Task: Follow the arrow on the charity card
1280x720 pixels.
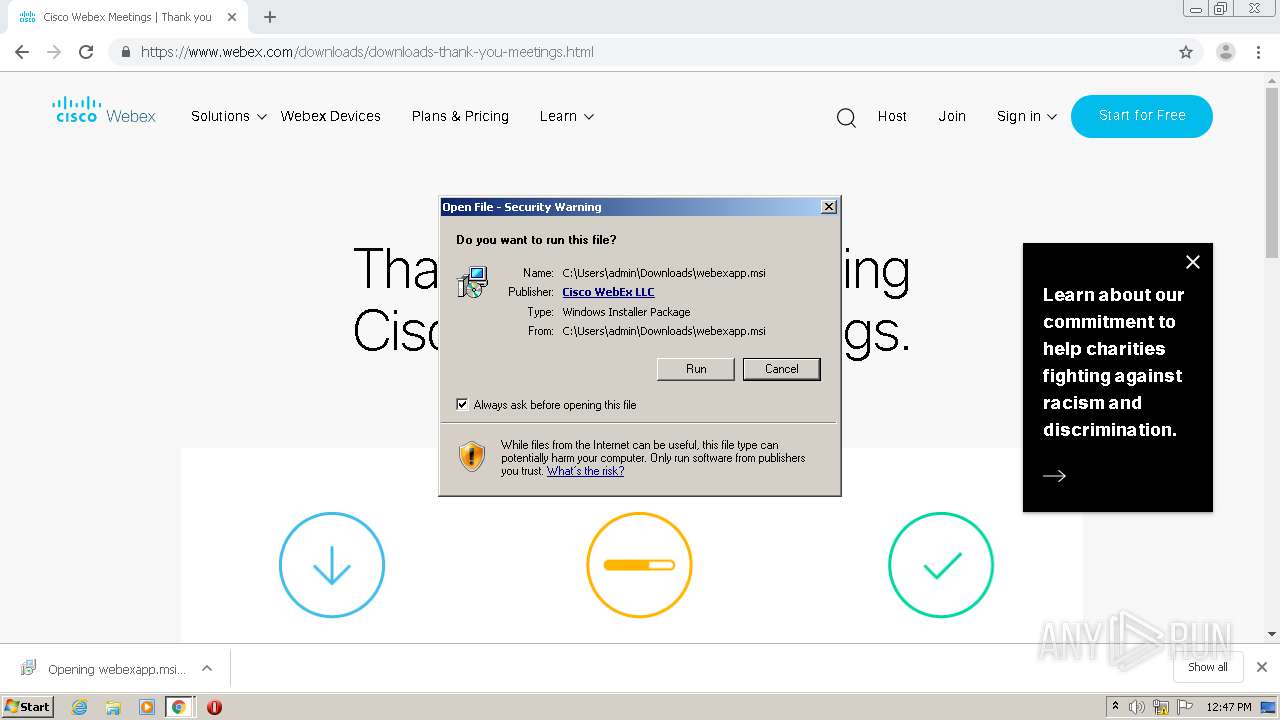Action: pyautogui.click(x=1055, y=476)
